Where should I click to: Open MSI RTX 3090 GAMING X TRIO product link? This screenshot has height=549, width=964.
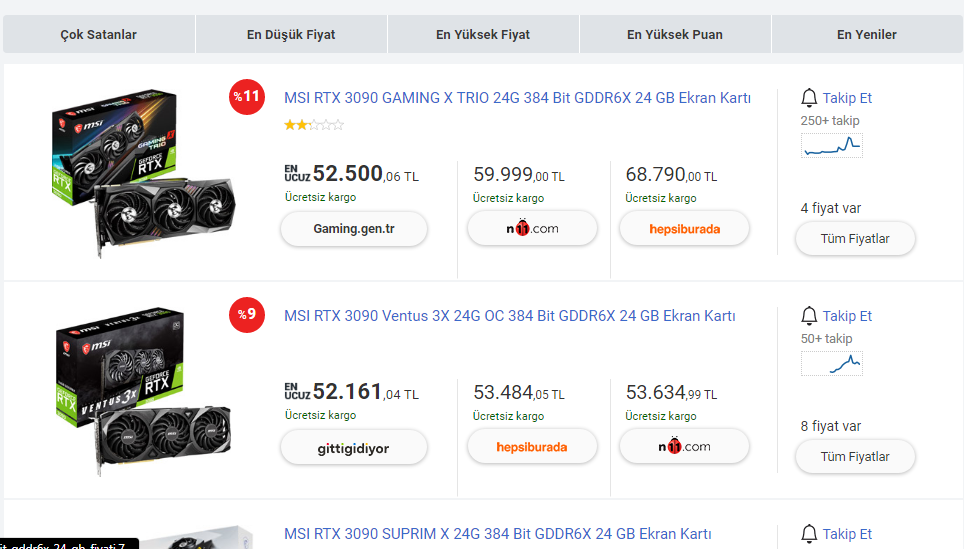pyautogui.click(x=517, y=98)
